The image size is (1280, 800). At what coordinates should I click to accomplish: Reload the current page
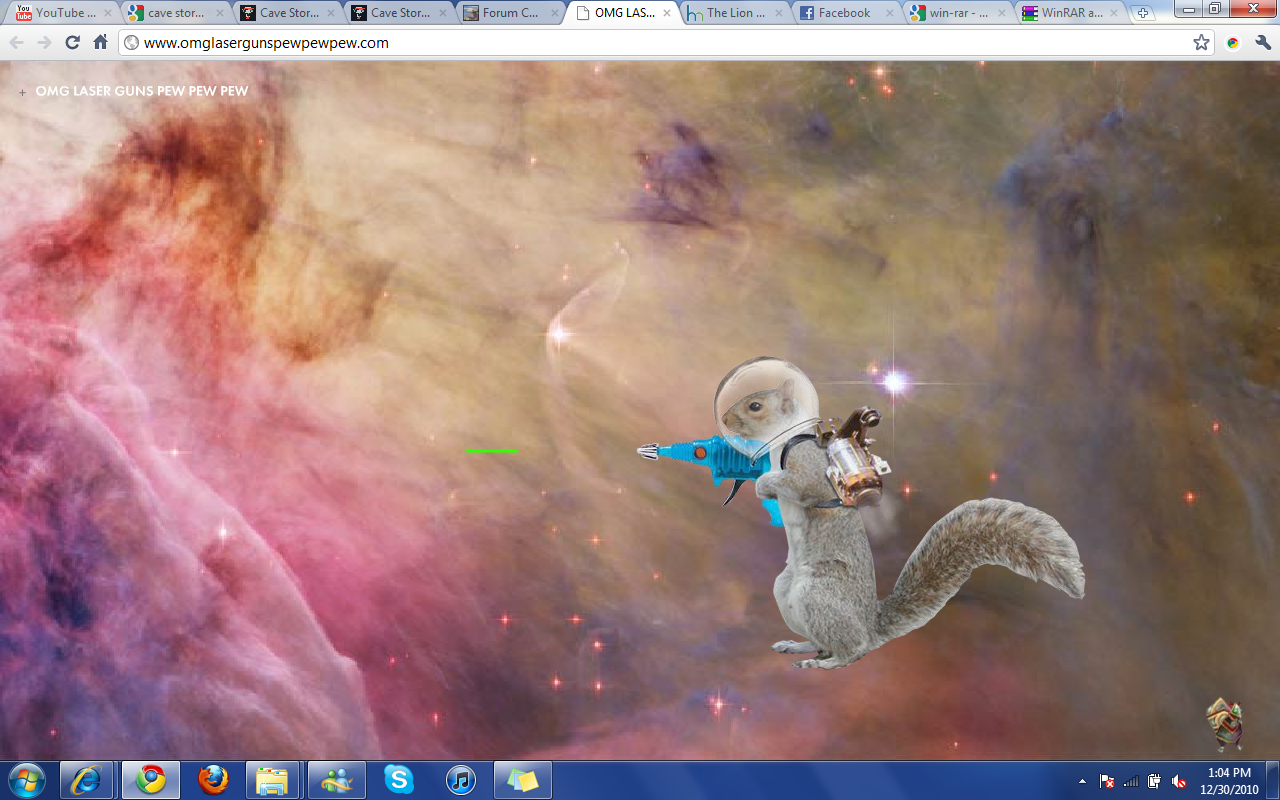[72, 43]
